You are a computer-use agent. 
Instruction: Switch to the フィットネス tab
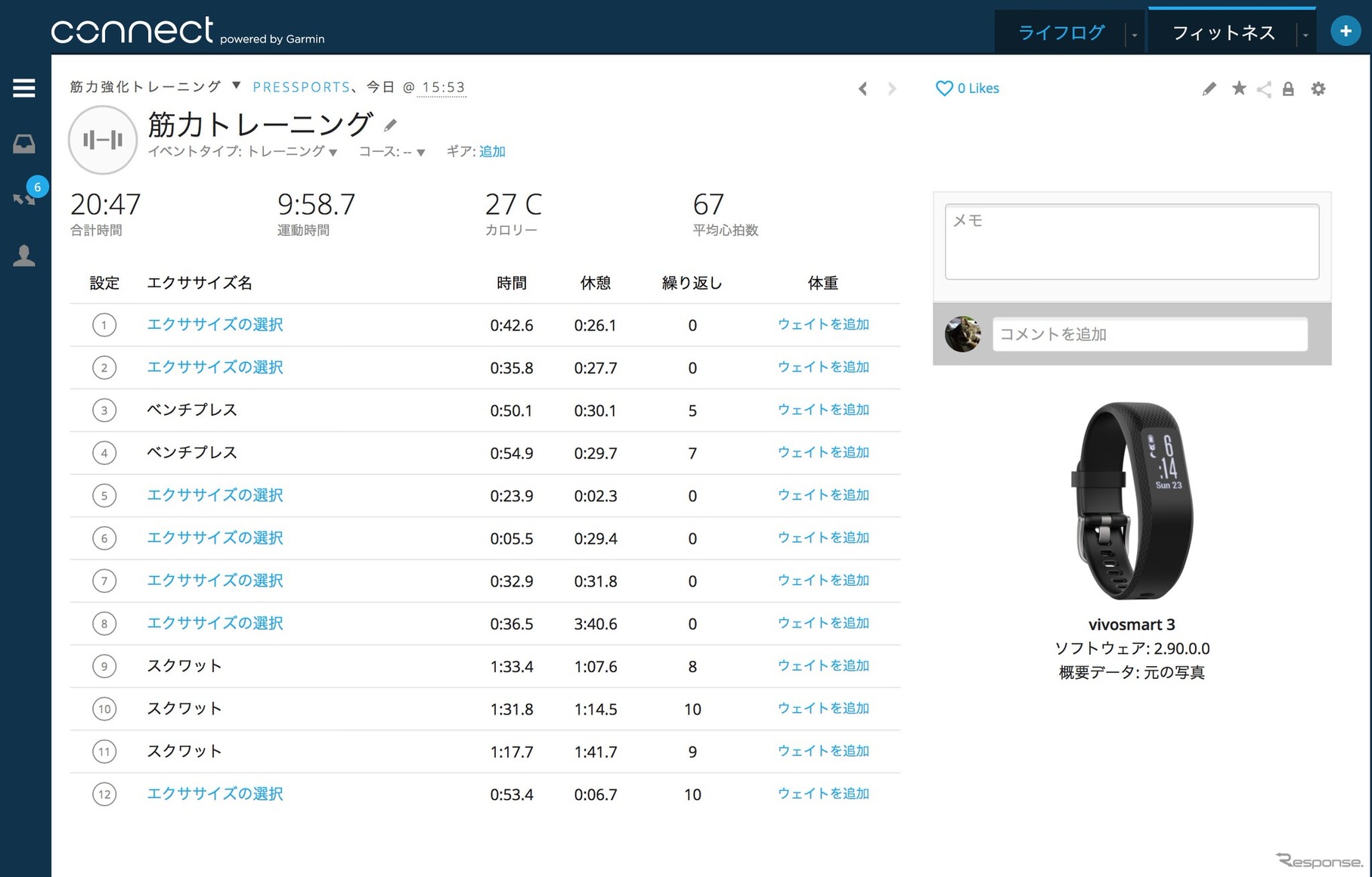pos(1223,33)
